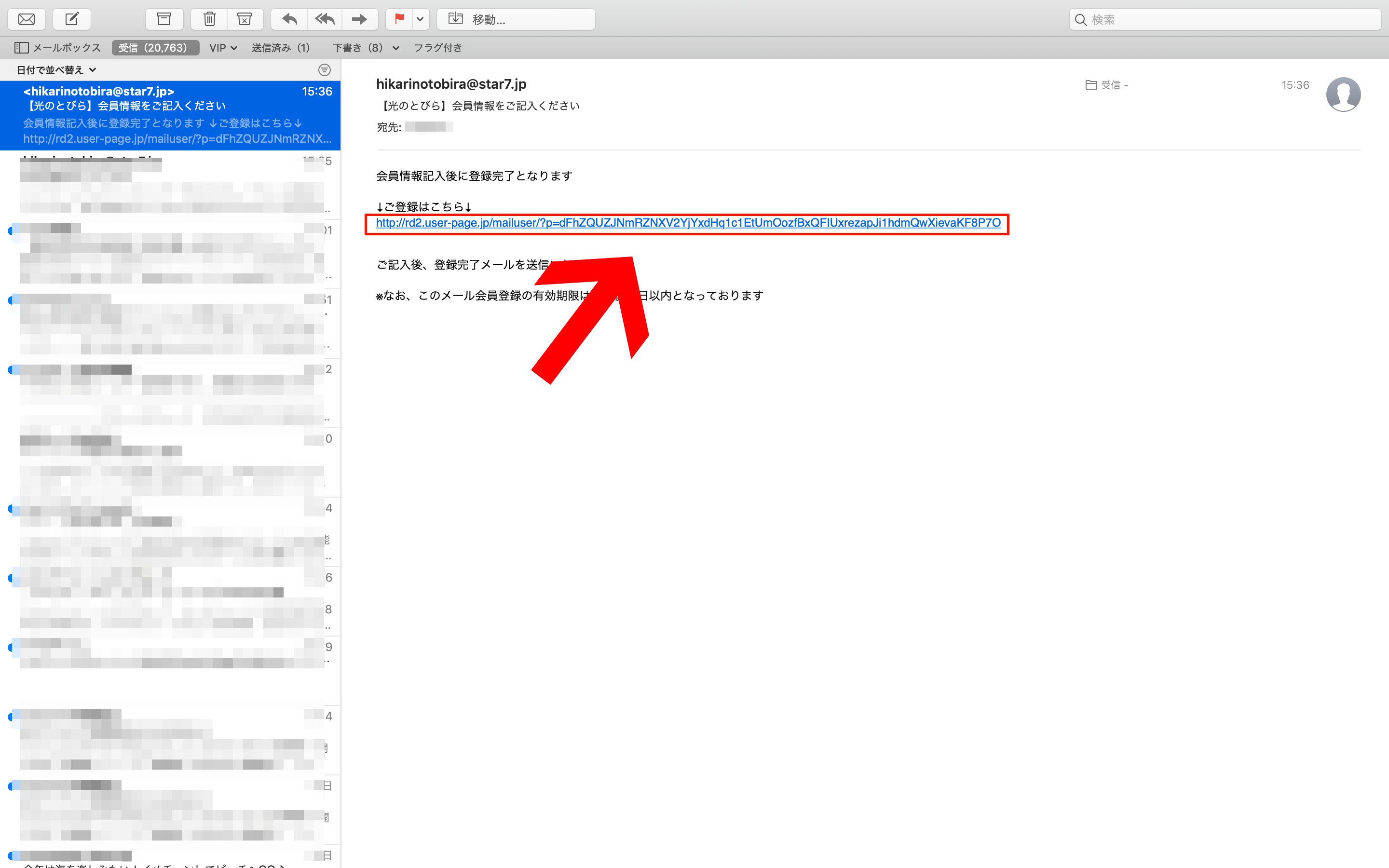Click the 検索 search field
The height and width of the screenshot is (868, 1389).
click(x=1225, y=19)
